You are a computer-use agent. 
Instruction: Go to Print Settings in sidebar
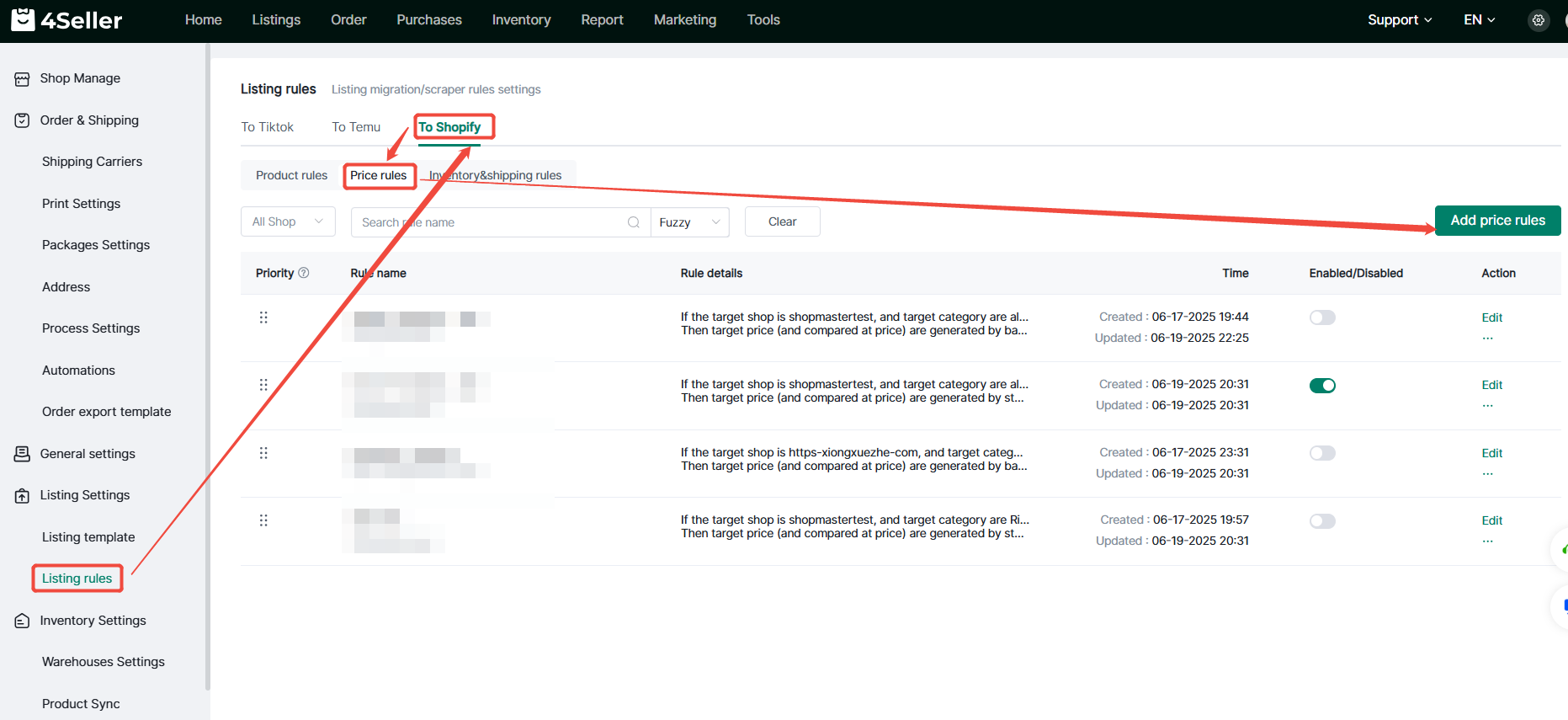[x=82, y=204]
